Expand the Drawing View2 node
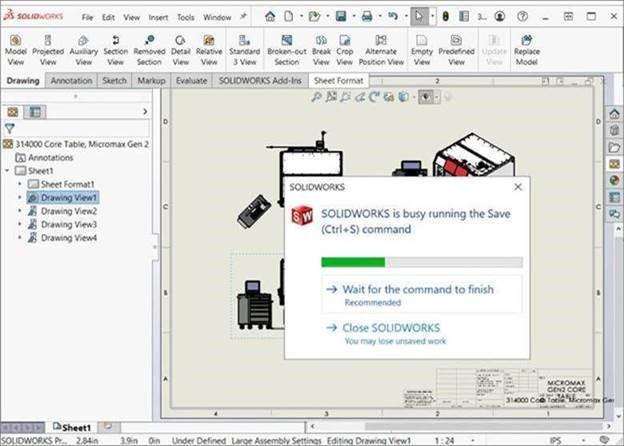This screenshot has width=624, height=446. click(x=20, y=211)
